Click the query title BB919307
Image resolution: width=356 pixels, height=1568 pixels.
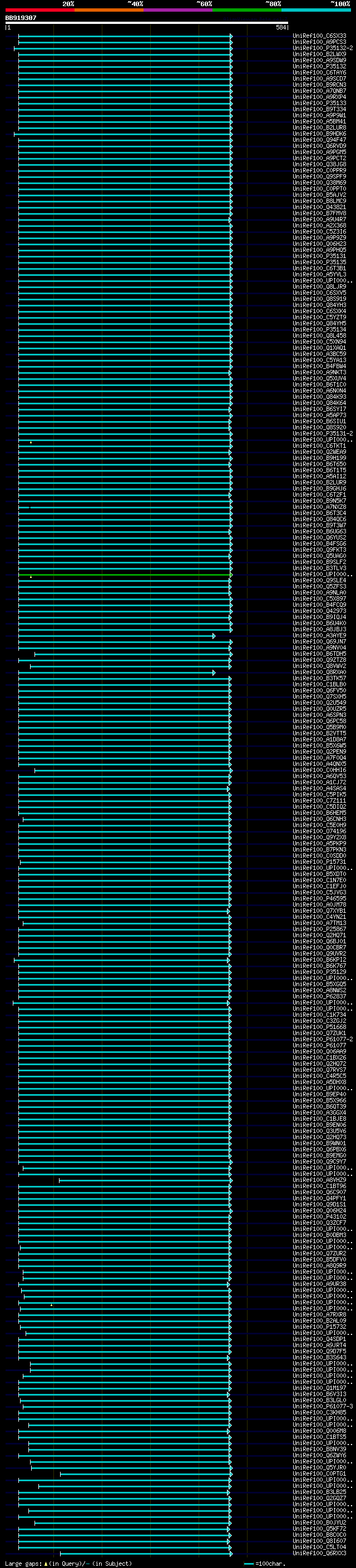click(21, 18)
